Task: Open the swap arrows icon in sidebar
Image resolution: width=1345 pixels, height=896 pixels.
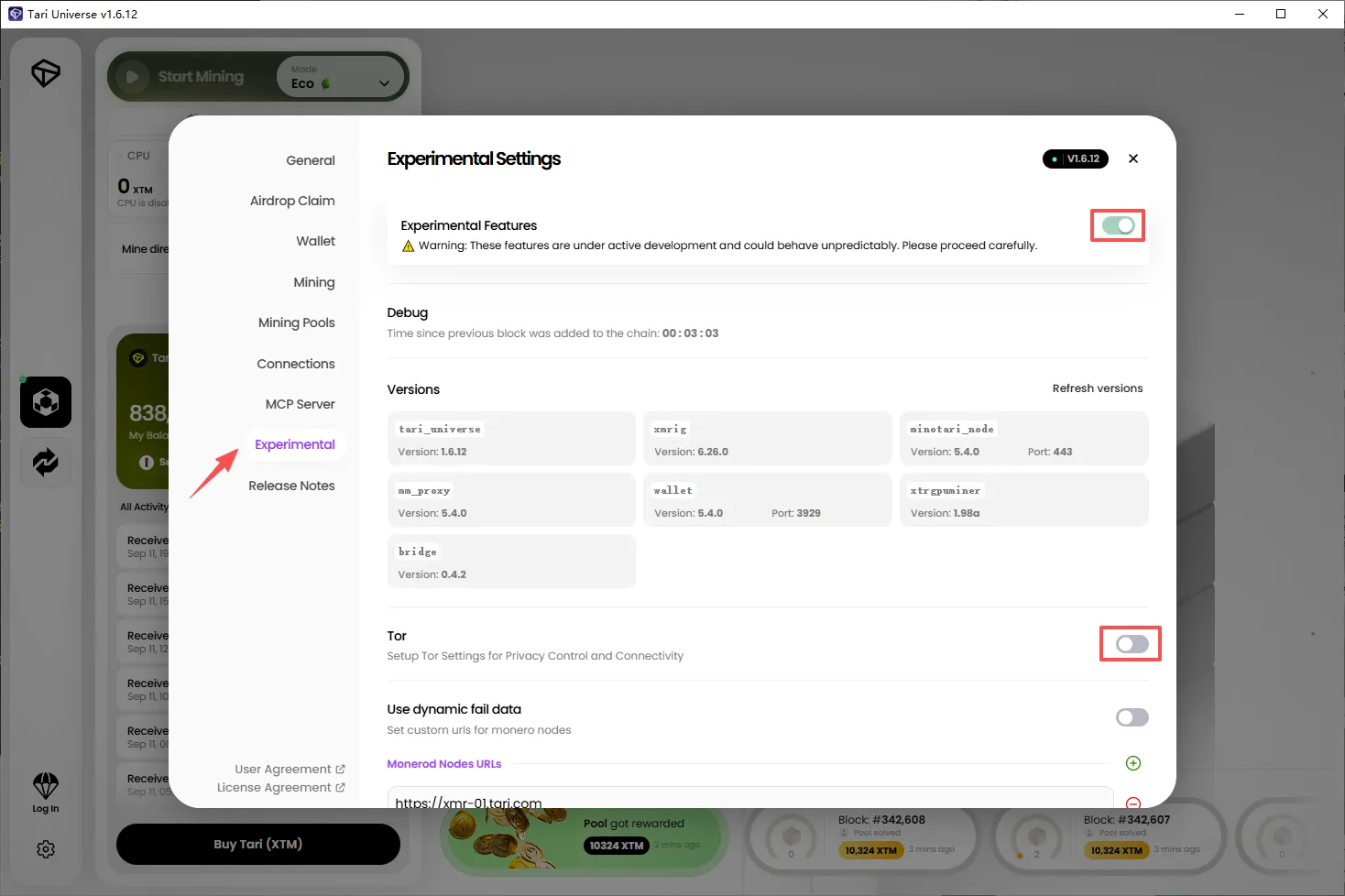Action: [46, 462]
